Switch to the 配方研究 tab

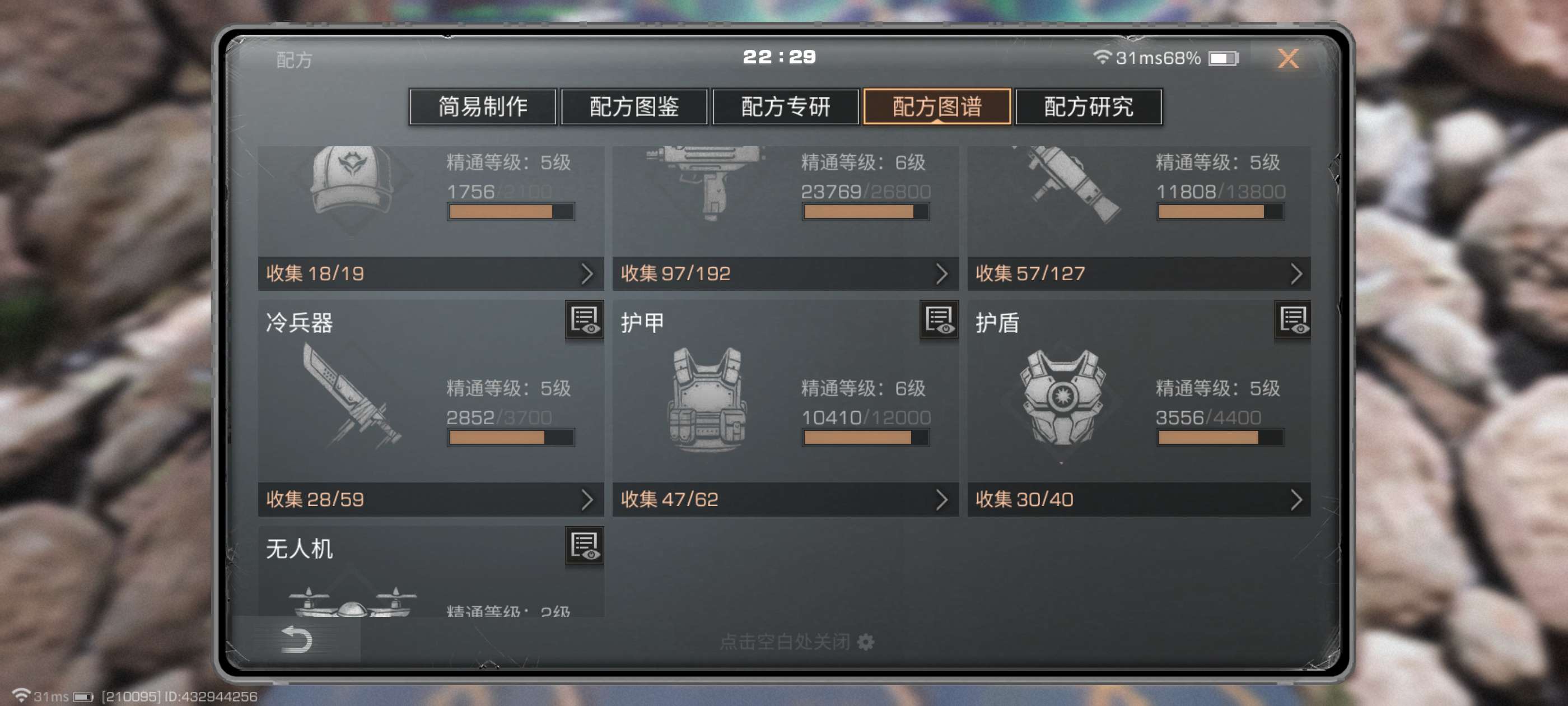coord(1089,106)
